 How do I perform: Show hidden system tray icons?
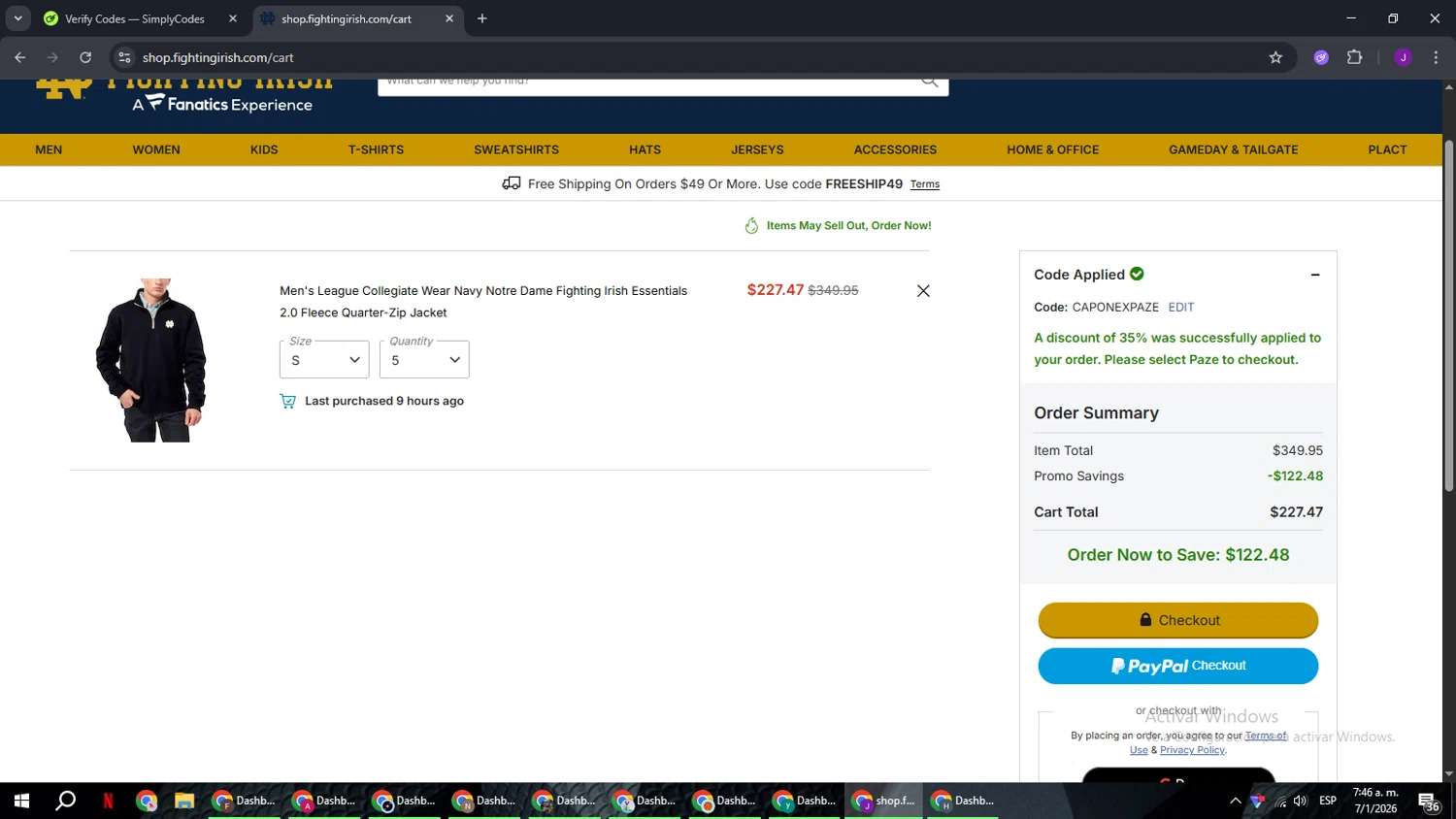tap(1235, 801)
